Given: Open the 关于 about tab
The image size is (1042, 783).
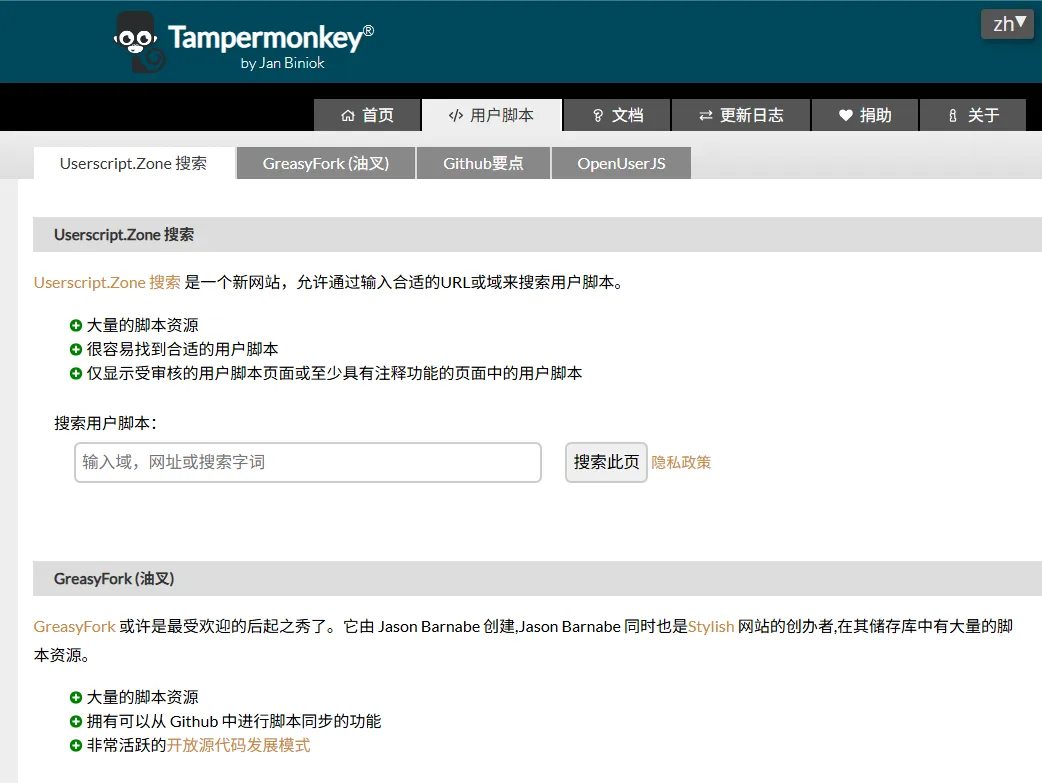Looking at the screenshot, I should pos(973,115).
